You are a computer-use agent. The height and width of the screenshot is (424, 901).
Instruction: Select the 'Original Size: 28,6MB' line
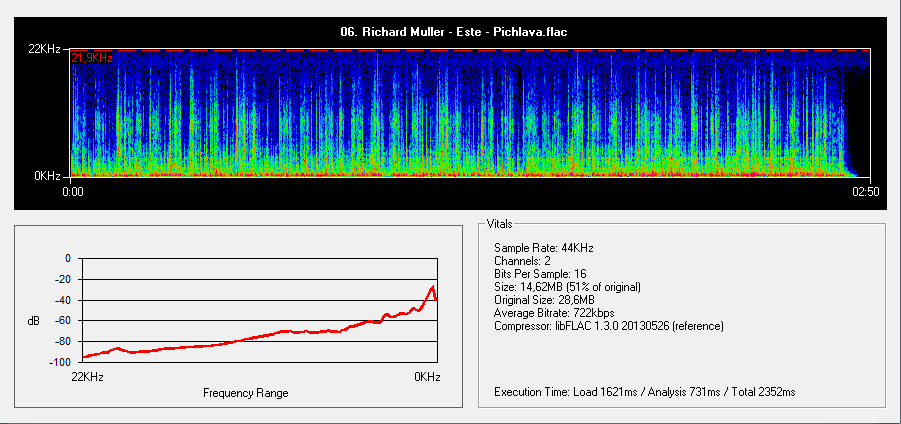(x=545, y=300)
